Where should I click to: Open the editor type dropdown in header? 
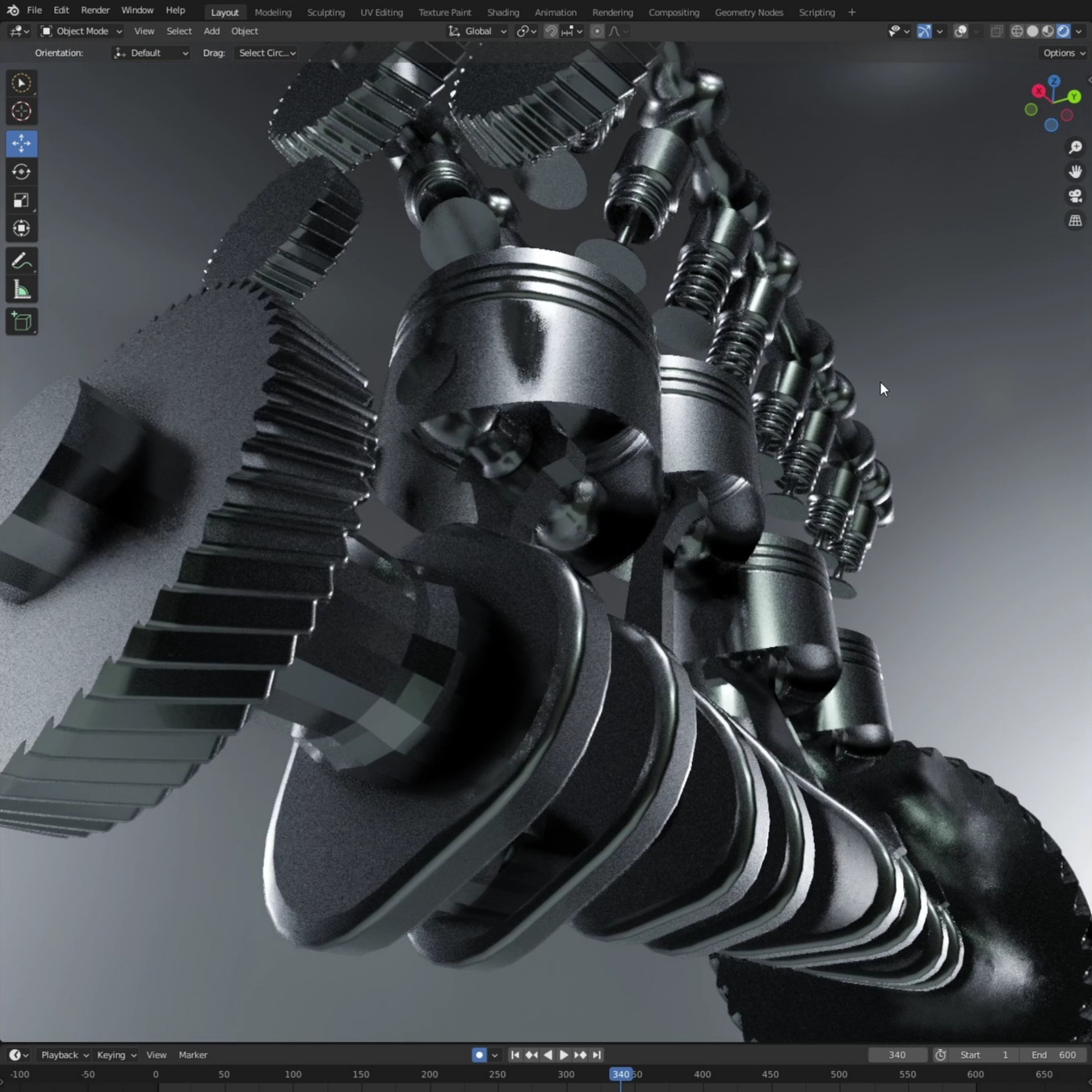click(x=19, y=31)
